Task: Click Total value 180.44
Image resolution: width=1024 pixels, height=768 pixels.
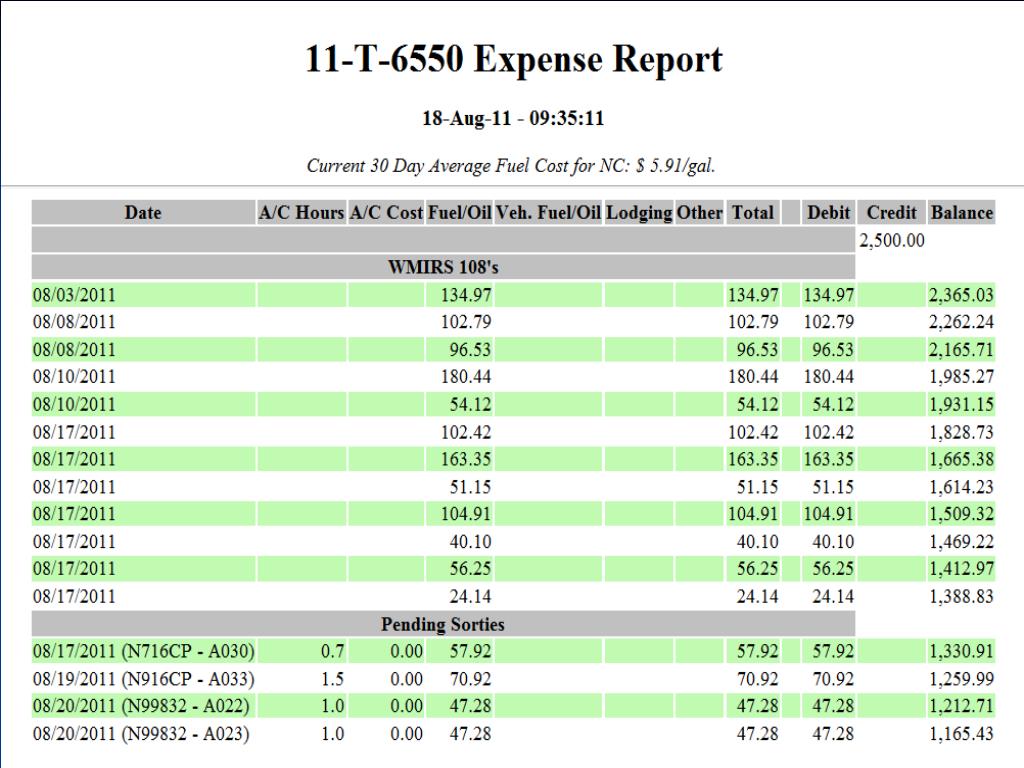Action: 753,377
